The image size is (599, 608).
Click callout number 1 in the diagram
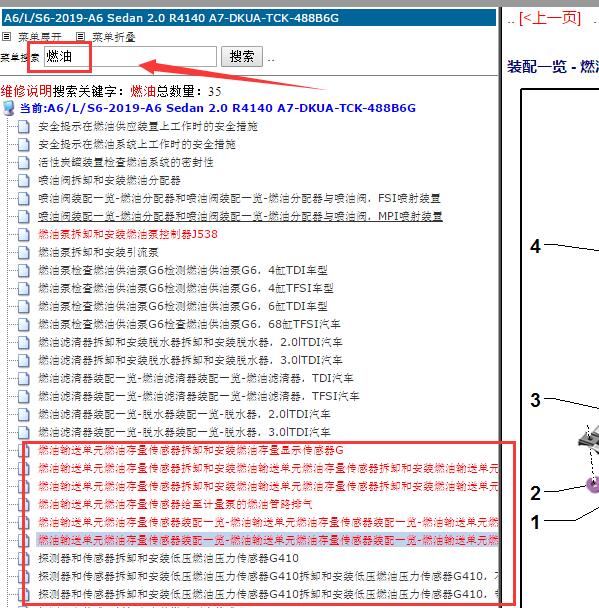pyautogui.click(x=535, y=522)
